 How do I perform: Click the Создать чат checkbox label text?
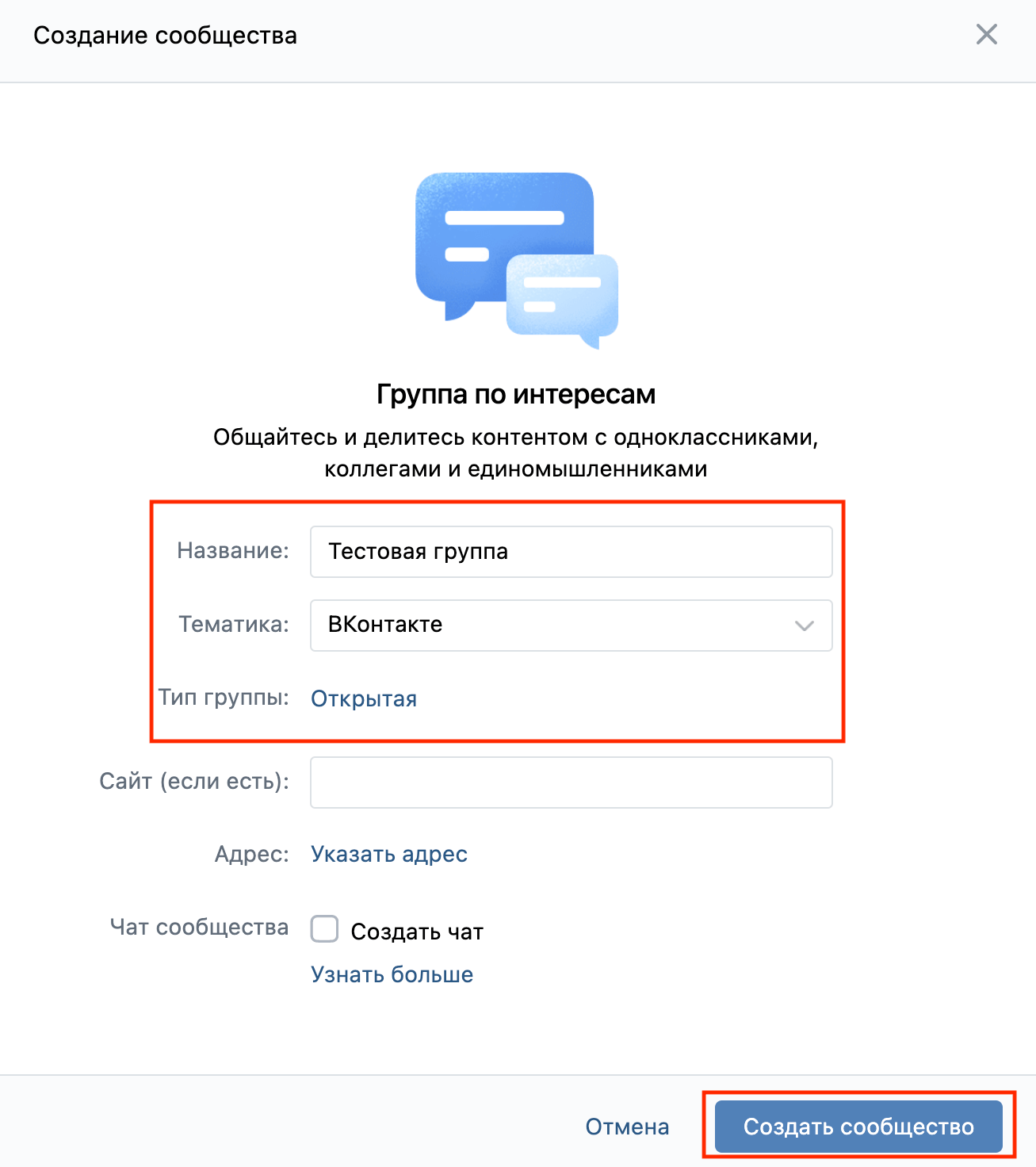coord(417,932)
